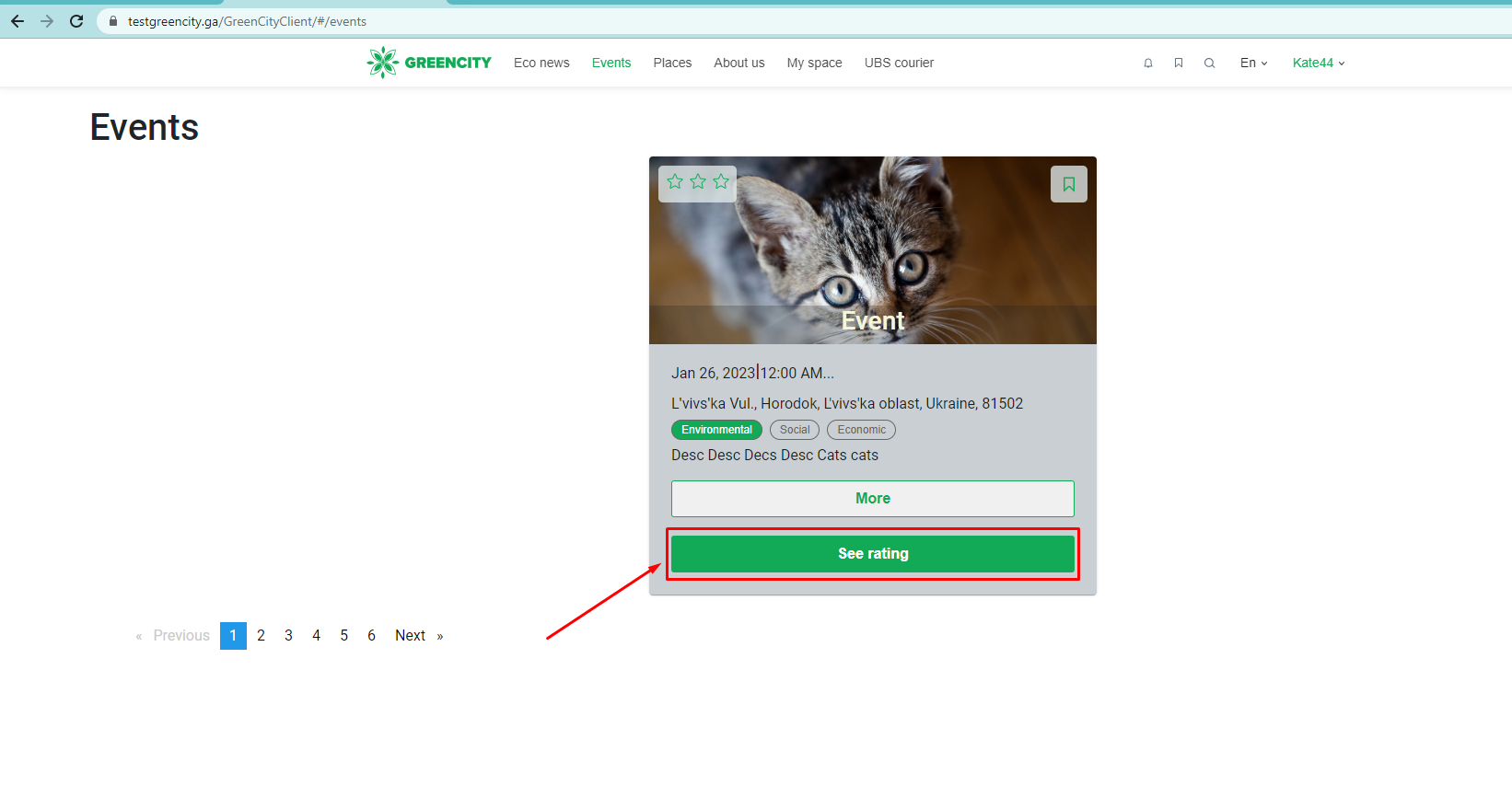Open About us nav item
Image resolution: width=1512 pixels, height=797 pixels.
point(739,63)
